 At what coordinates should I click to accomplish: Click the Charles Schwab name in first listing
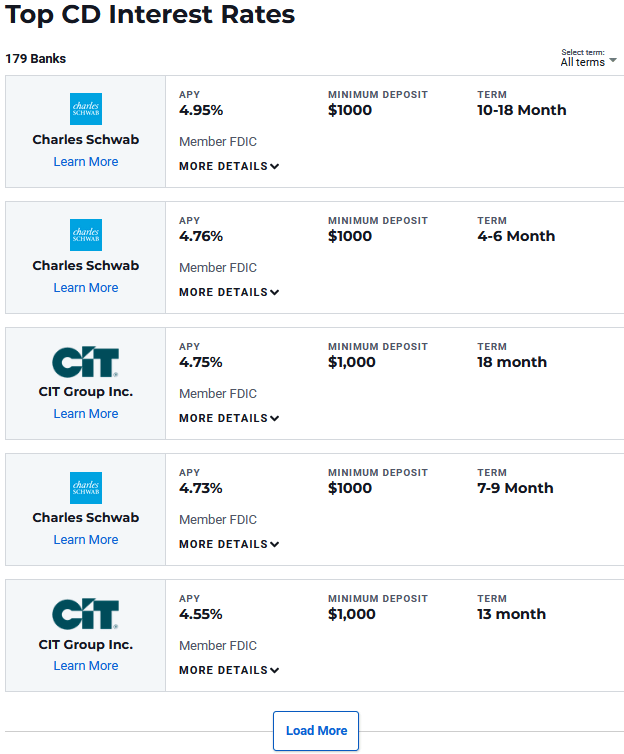(x=86, y=140)
